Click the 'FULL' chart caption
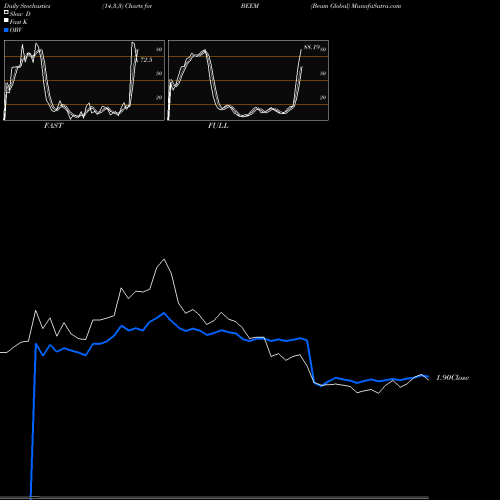 pyautogui.click(x=218, y=126)
